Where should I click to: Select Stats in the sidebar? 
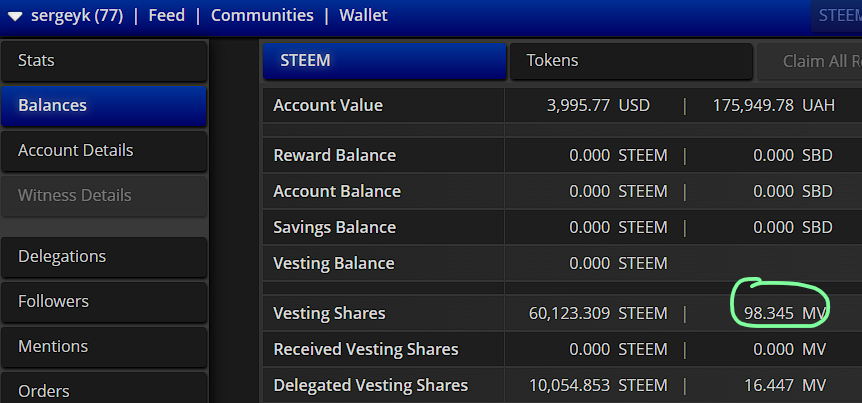tap(104, 60)
